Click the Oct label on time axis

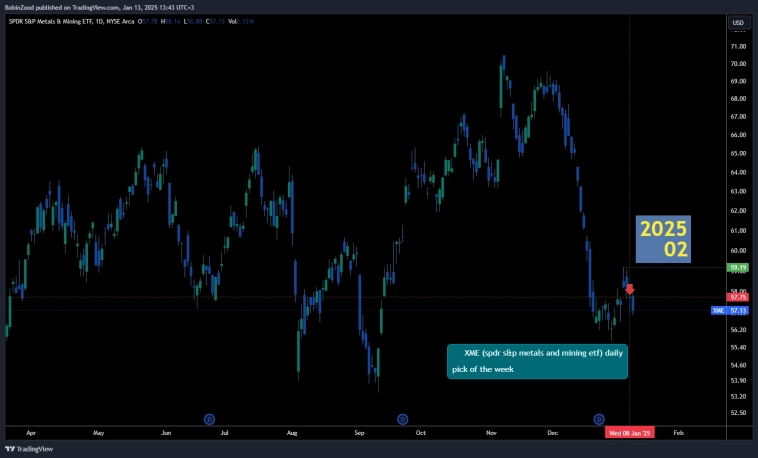point(421,433)
